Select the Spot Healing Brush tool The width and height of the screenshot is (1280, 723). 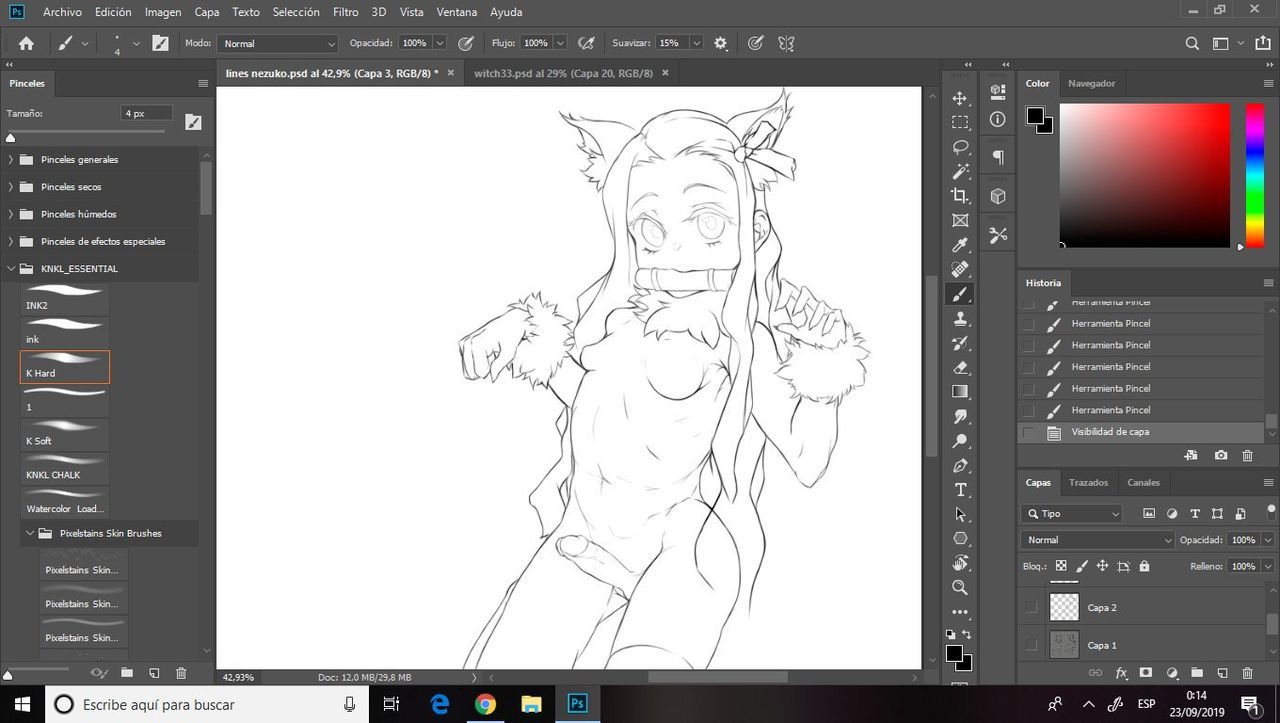960,269
